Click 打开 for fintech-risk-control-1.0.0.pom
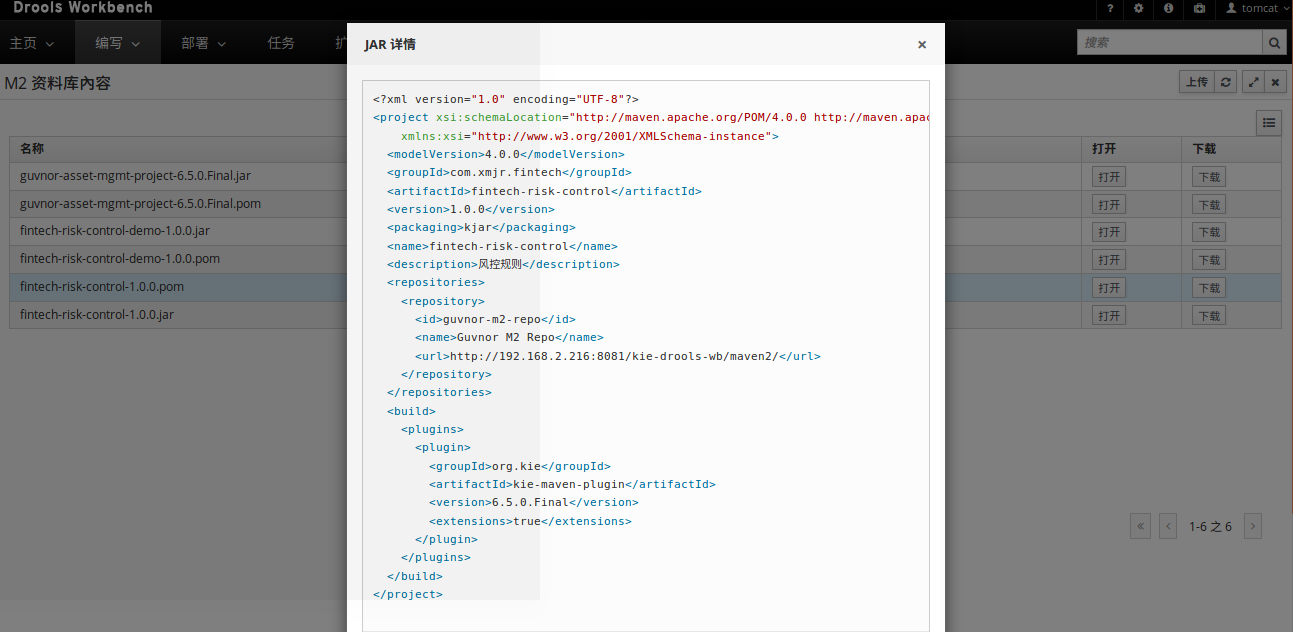The image size is (1293, 632). click(1109, 288)
